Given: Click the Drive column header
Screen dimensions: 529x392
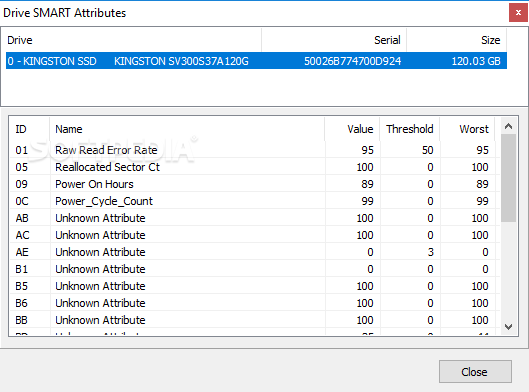Looking at the screenshot, I should click(134, 40).
